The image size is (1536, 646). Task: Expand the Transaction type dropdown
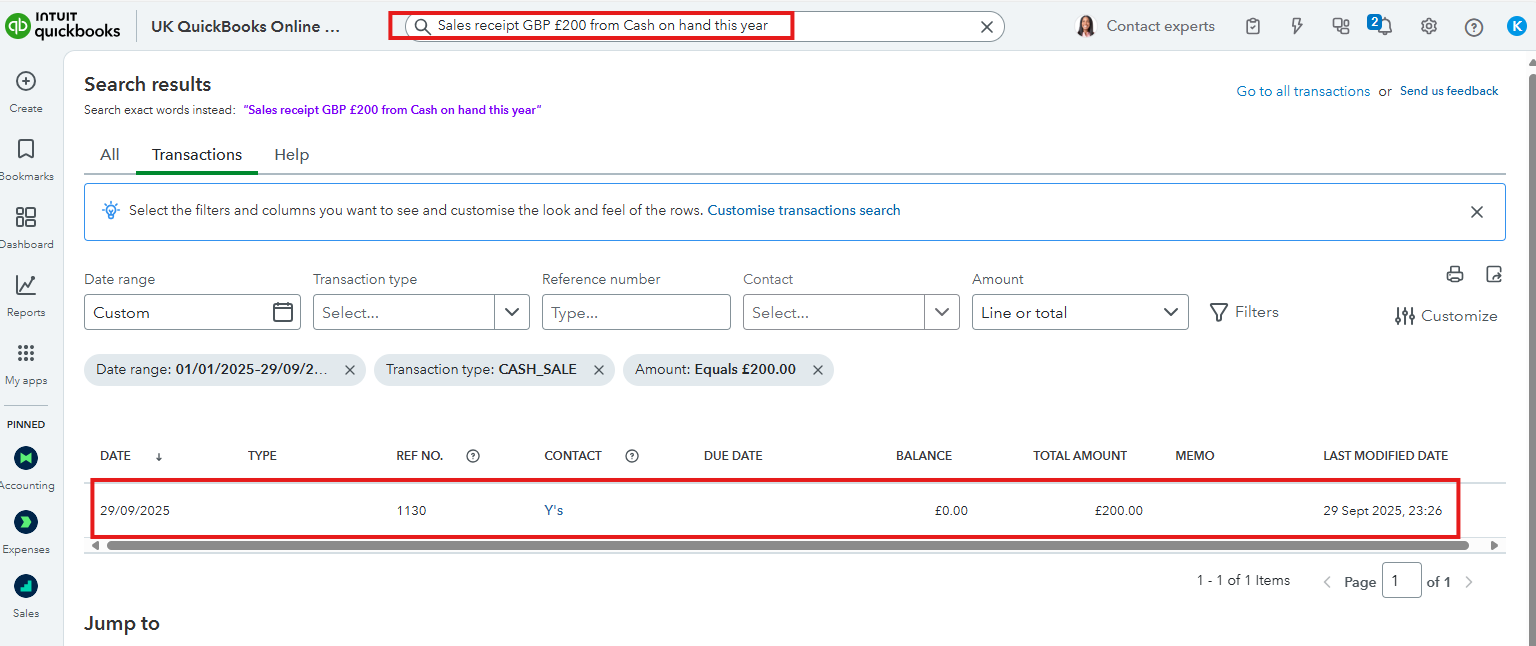pyautogui.click(x=512, y=312)
